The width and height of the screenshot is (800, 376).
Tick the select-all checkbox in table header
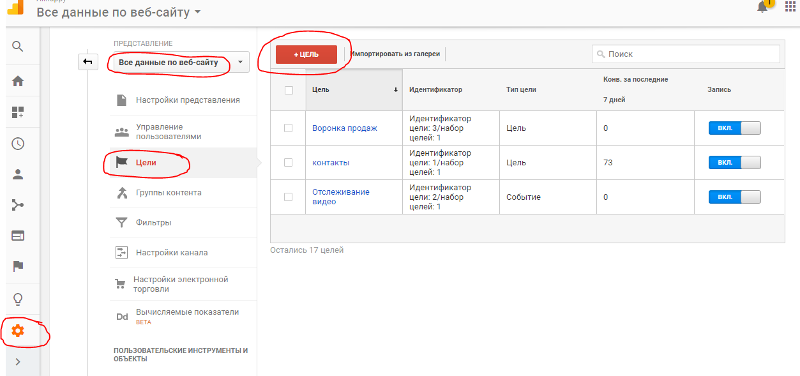(288, 90)
